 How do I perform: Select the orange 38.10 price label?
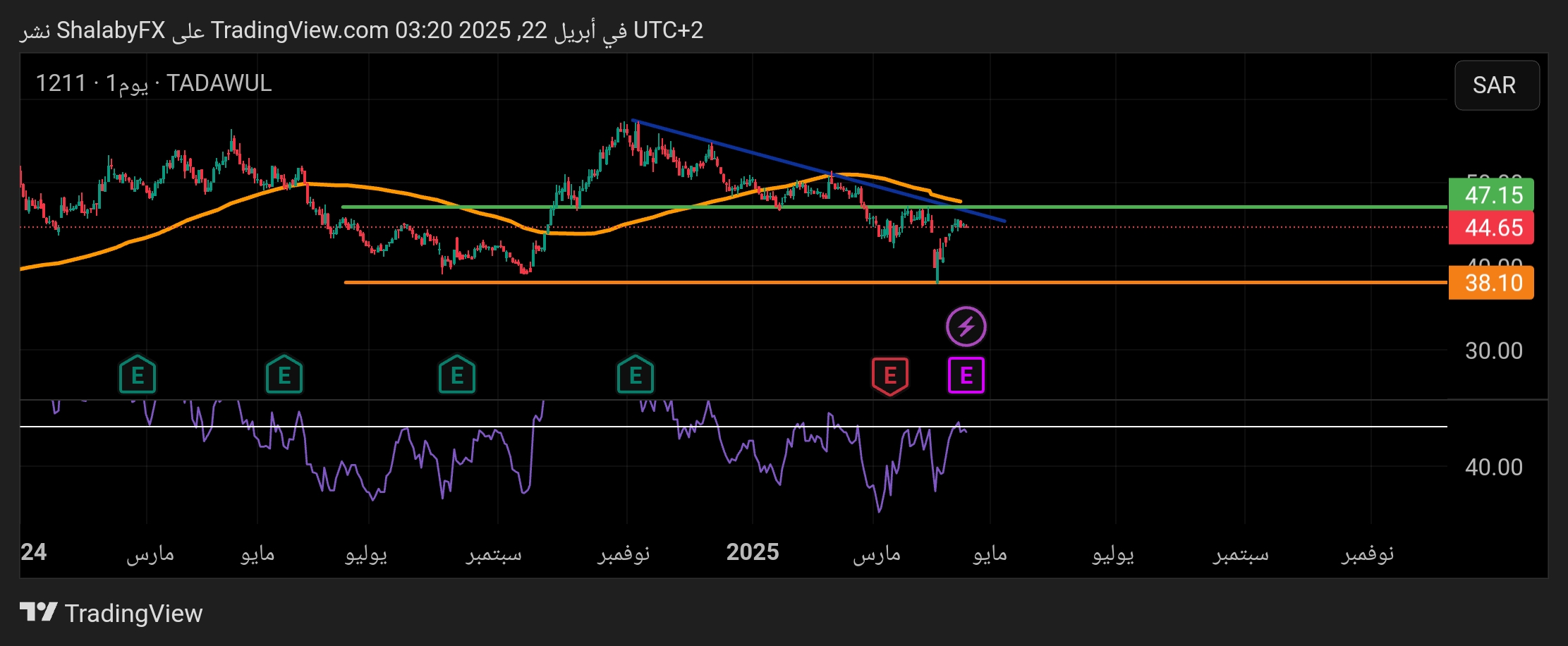1491,283
